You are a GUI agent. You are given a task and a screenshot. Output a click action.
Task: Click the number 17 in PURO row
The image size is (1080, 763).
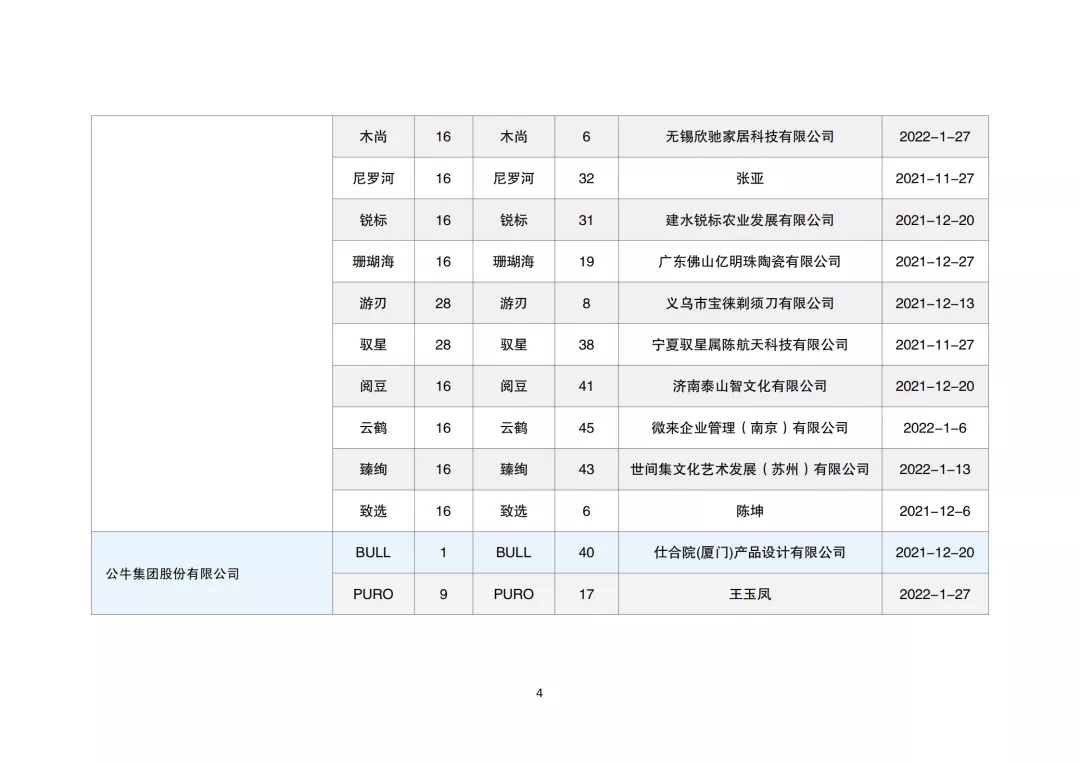[x=586, y=594]
